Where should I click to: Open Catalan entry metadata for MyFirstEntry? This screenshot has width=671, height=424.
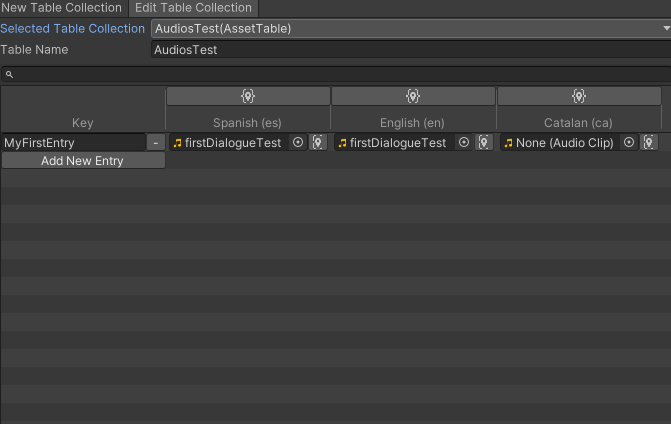click(649, 143)
